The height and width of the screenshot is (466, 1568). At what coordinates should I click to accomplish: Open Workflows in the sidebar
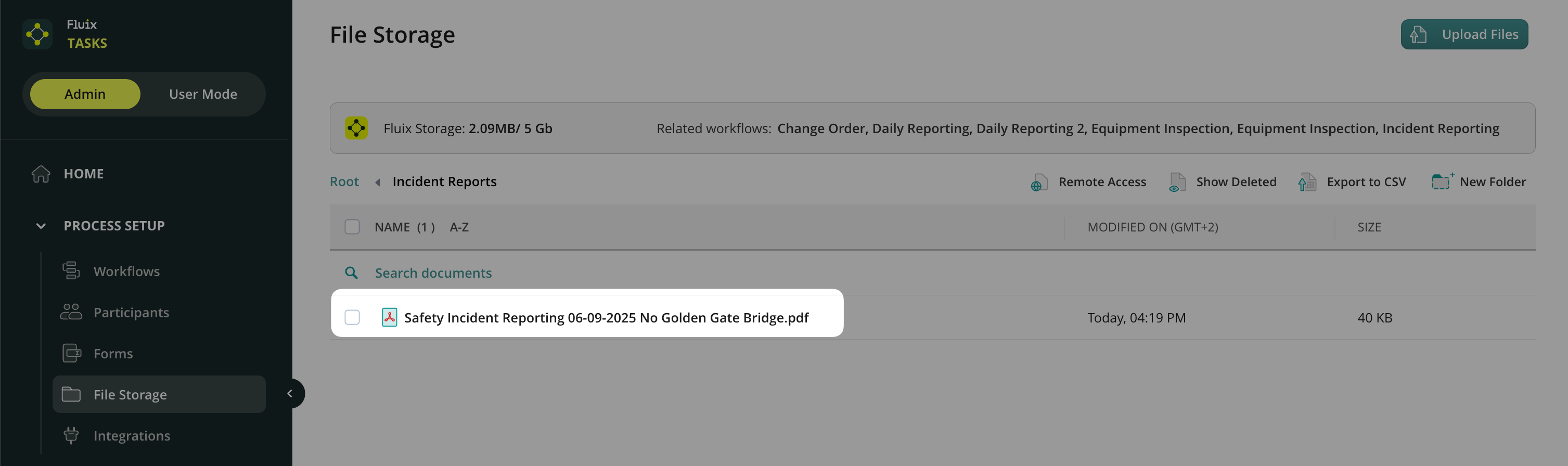point(126,271)
